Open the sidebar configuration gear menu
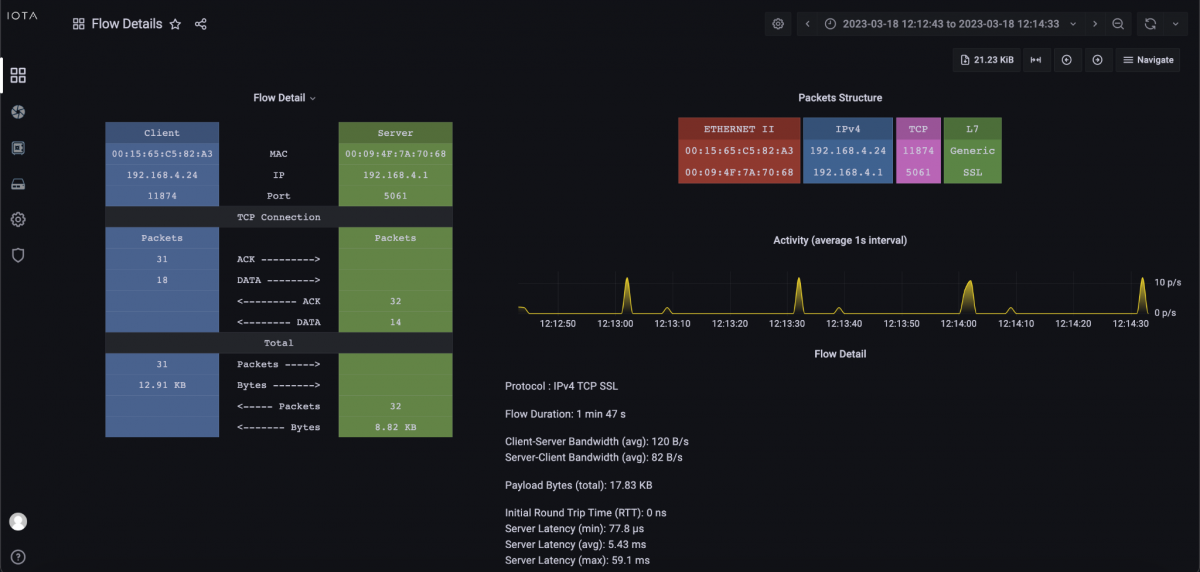Screen dimensions: 1200x572 click(x=18, y=220)
